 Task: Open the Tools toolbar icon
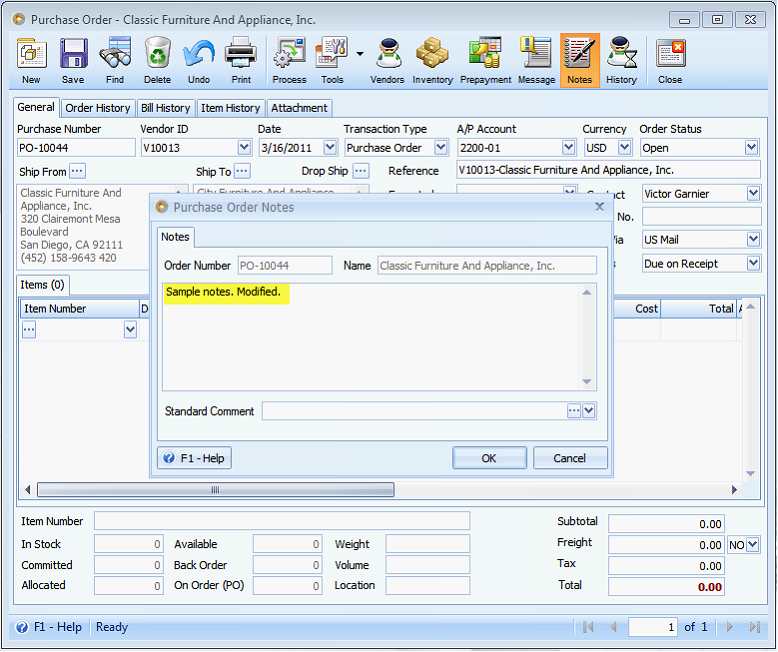click(x=332, y=61)
